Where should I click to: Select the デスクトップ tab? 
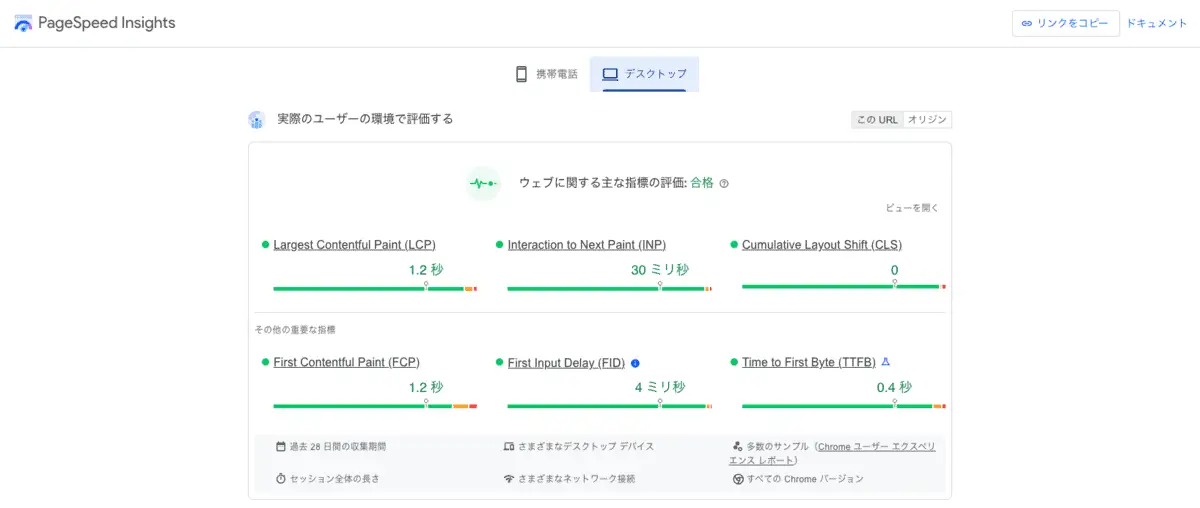tap(644, 74)
